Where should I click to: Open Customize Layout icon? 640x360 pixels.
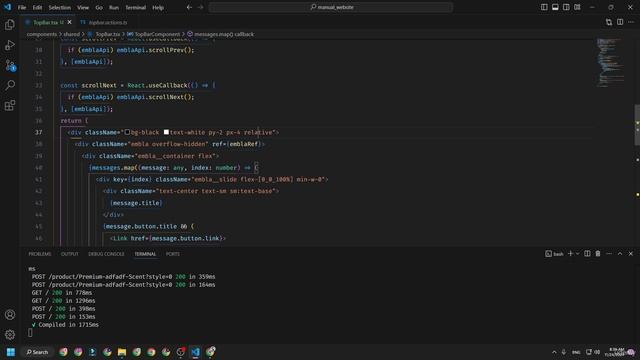click(577, 7)
